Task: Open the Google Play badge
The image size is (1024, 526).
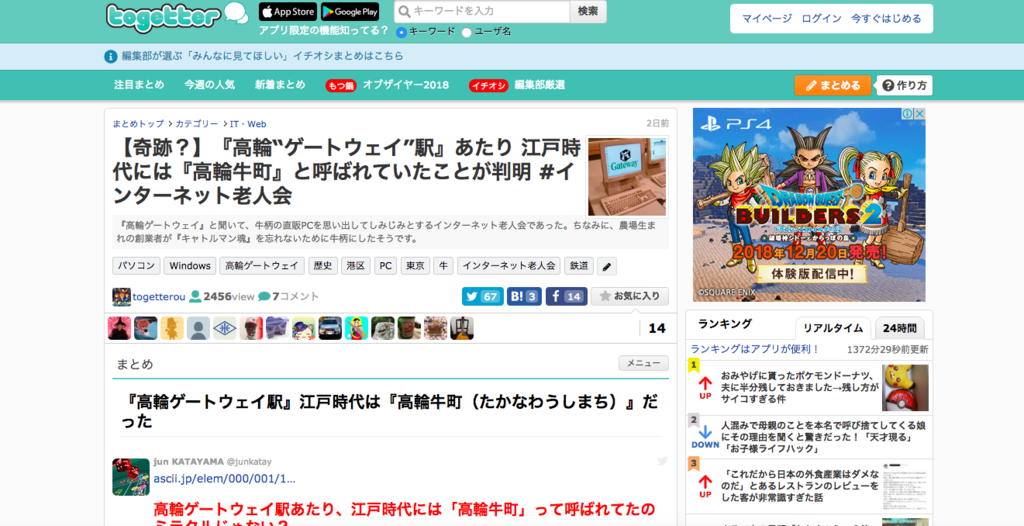Action: 350,12
